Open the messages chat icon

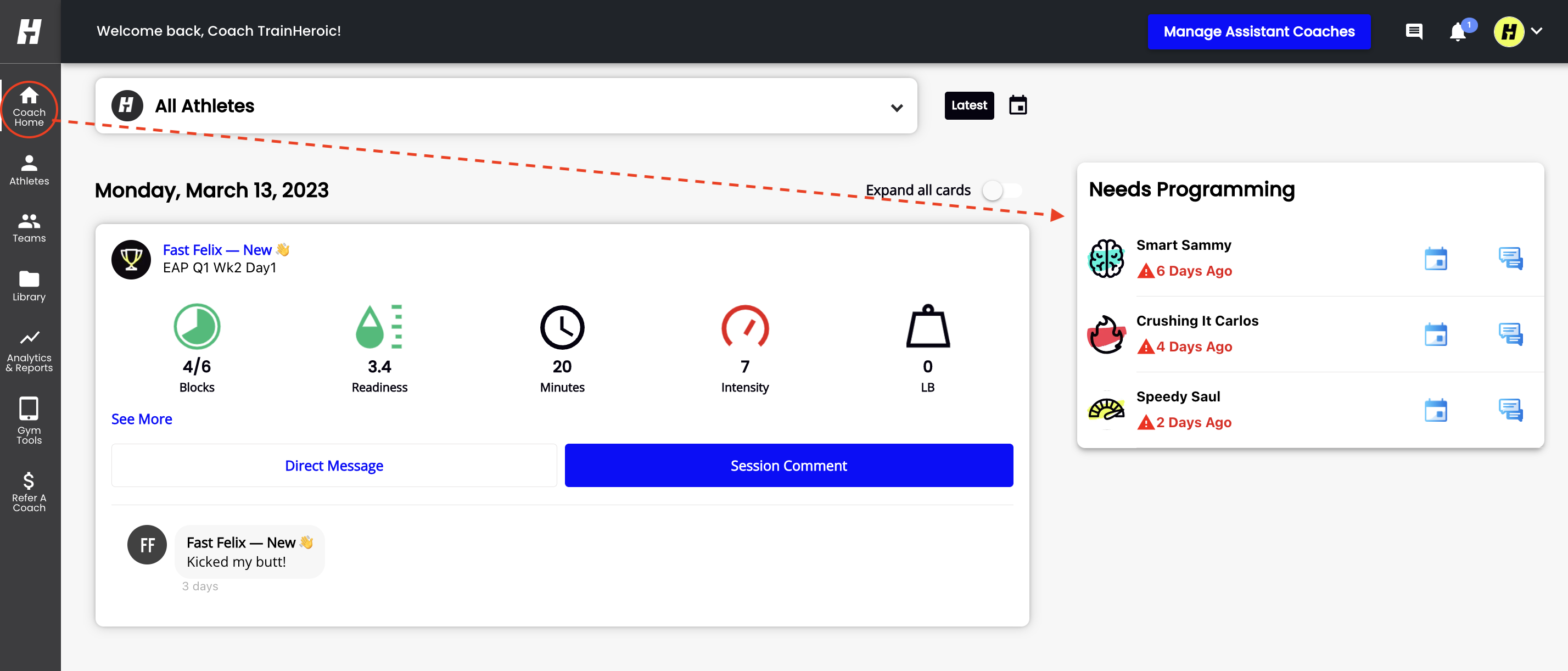point(1413,32)
